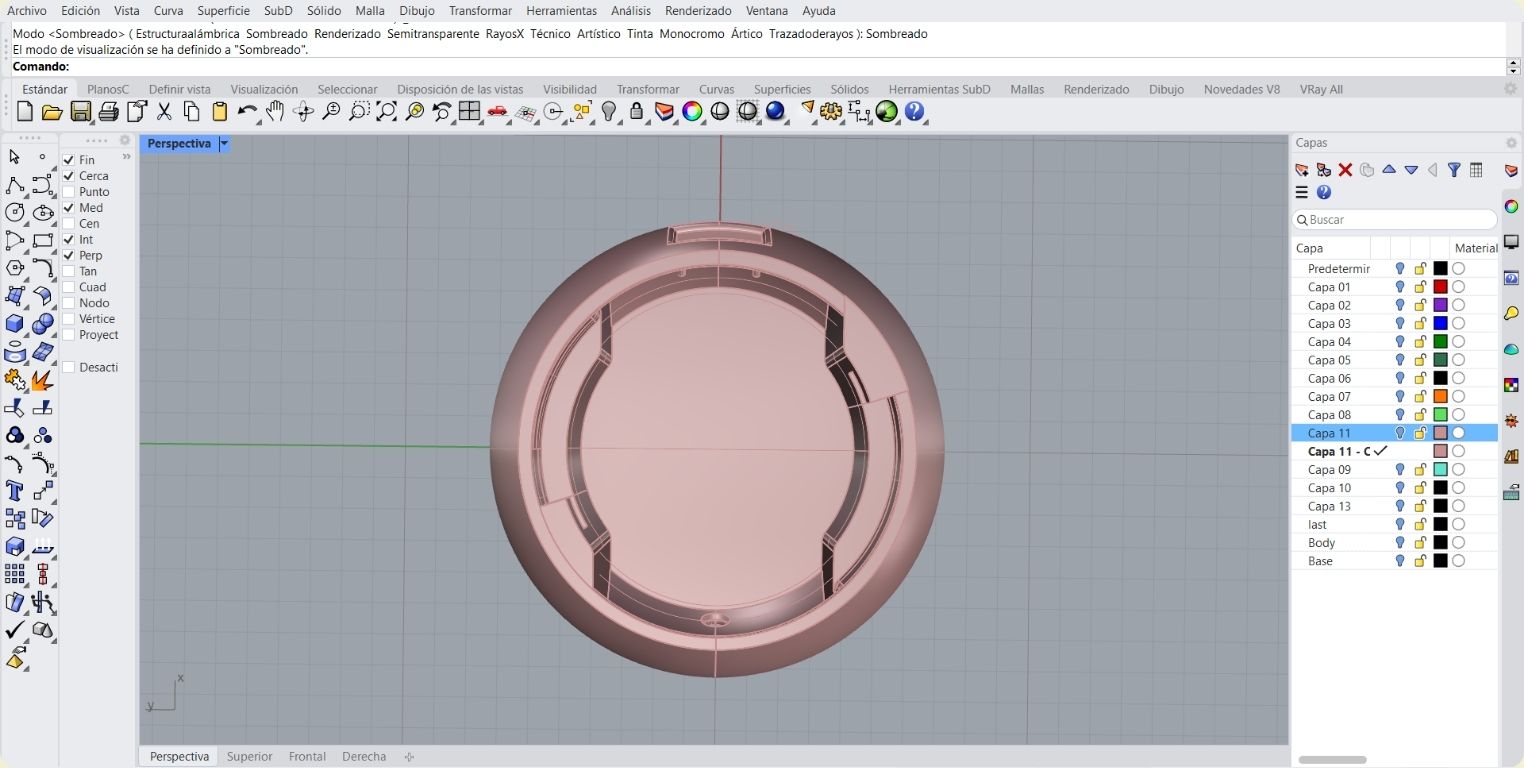1524x768 pixels.
Task: Uncheck the Perp object snap
Action: 69,256
